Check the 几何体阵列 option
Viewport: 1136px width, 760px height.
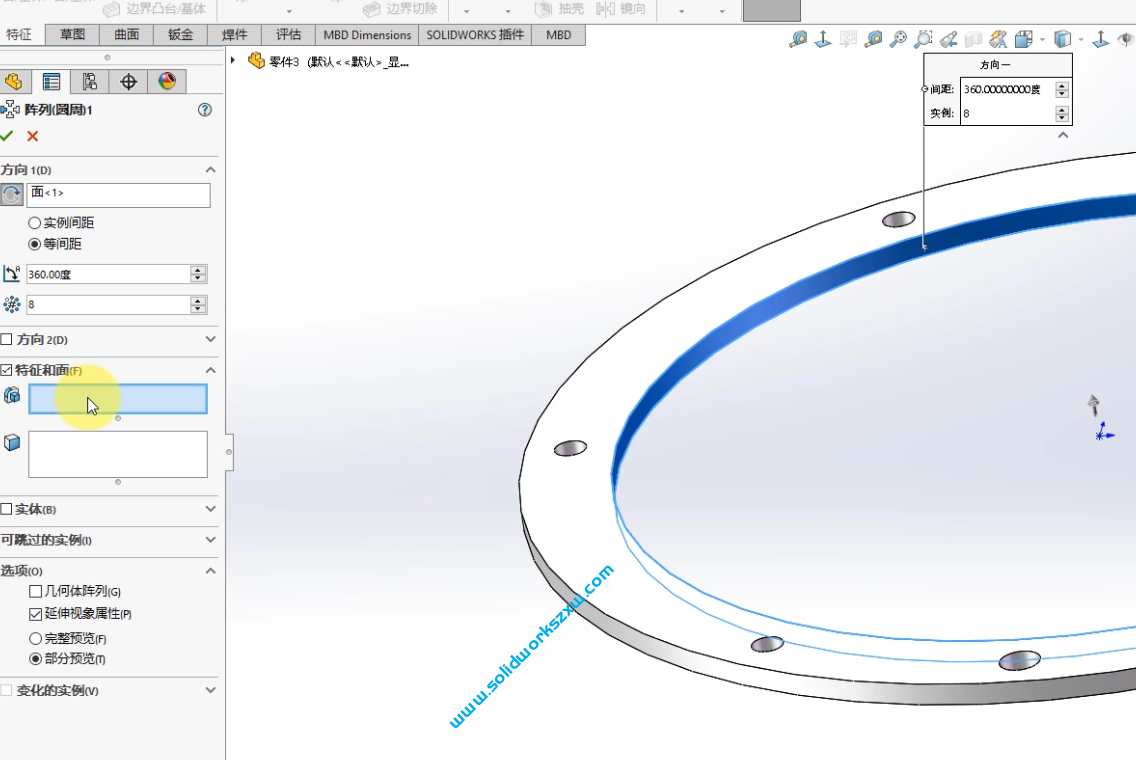tap(36, 592)
